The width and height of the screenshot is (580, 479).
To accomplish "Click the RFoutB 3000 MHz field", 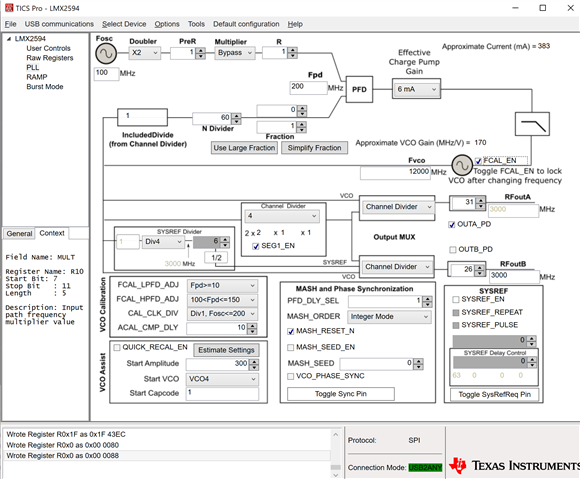I will [514, 276].
